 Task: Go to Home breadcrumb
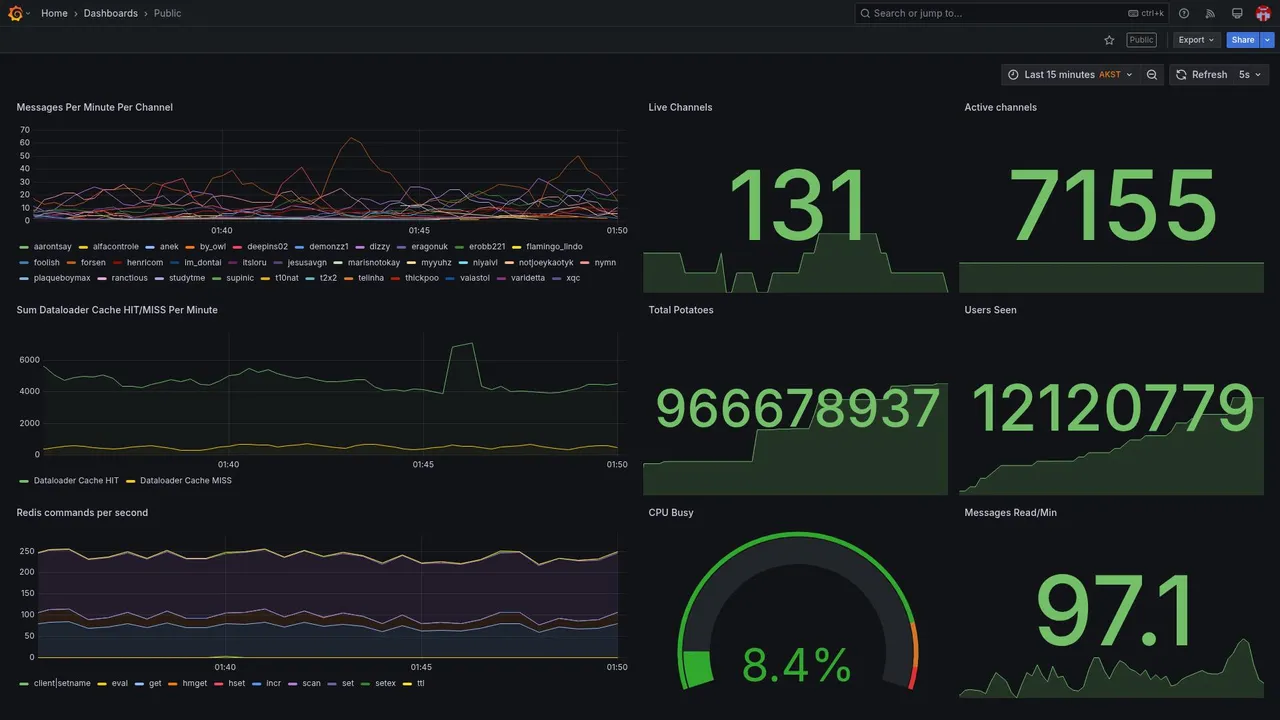(x=54, y=13)
